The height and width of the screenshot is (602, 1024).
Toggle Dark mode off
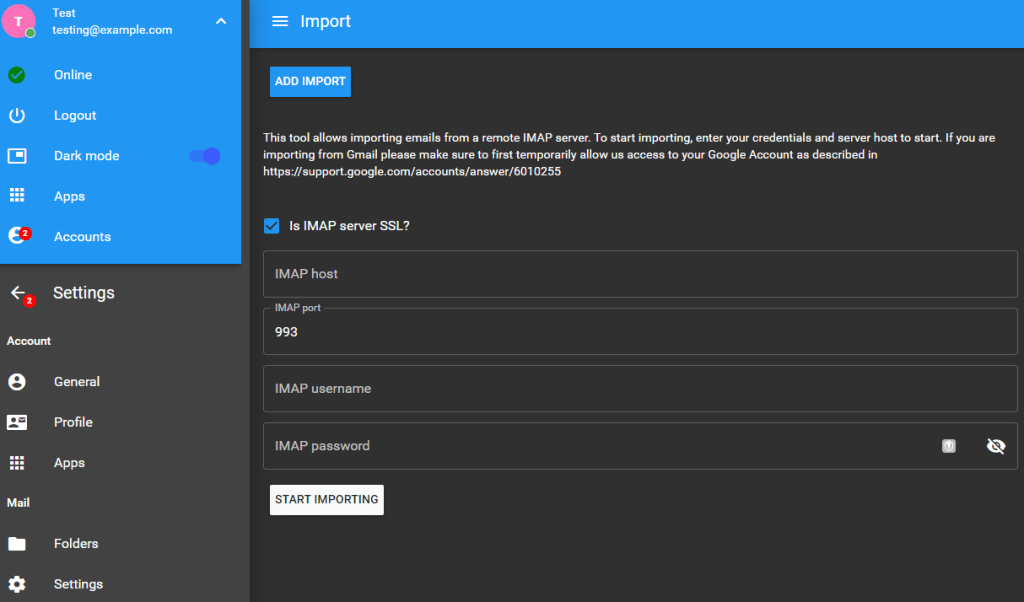tap(203, 156)
